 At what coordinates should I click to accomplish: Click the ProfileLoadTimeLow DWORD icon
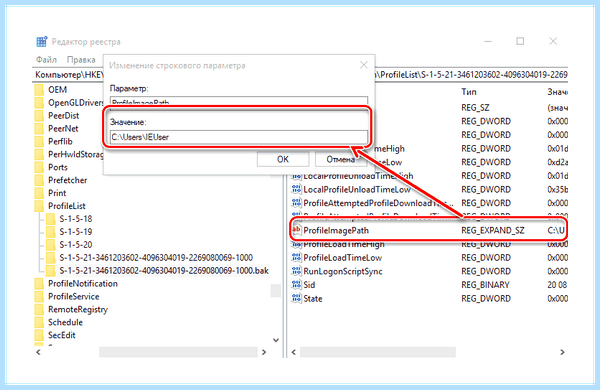point(297,258)
